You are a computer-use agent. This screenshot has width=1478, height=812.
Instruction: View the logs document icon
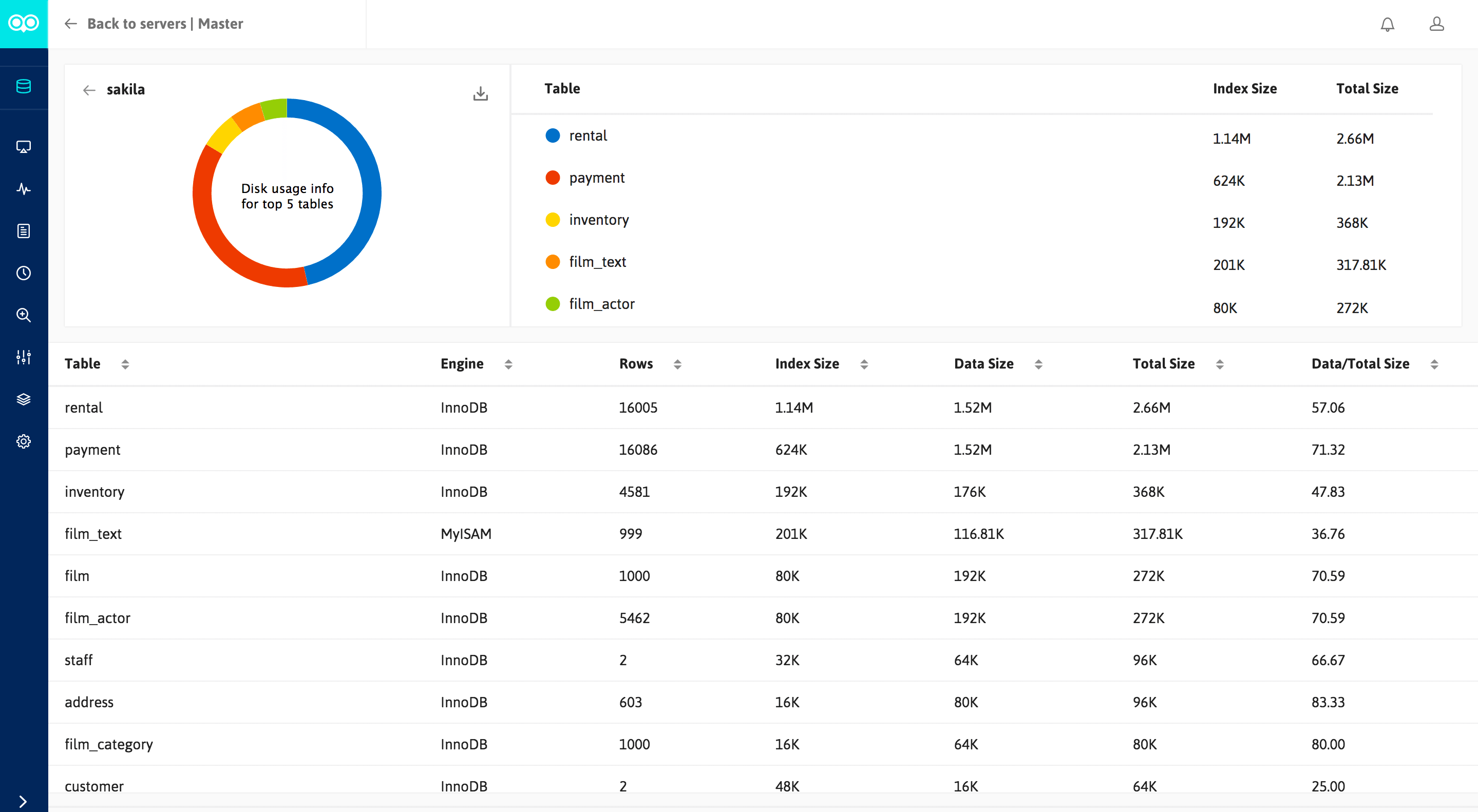click(24, 231)
